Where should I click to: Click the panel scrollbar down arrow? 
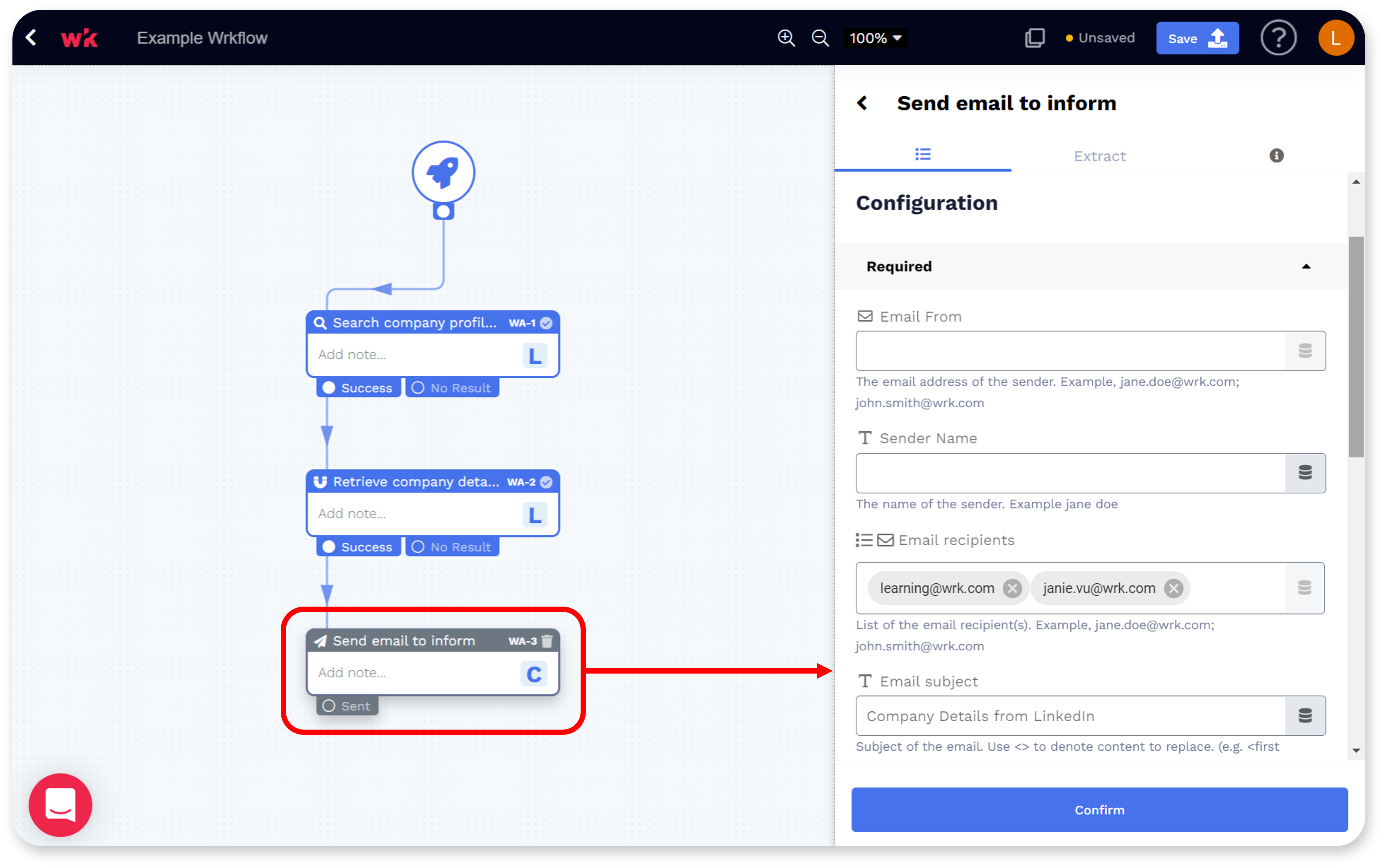click(x=1356, y=750)
